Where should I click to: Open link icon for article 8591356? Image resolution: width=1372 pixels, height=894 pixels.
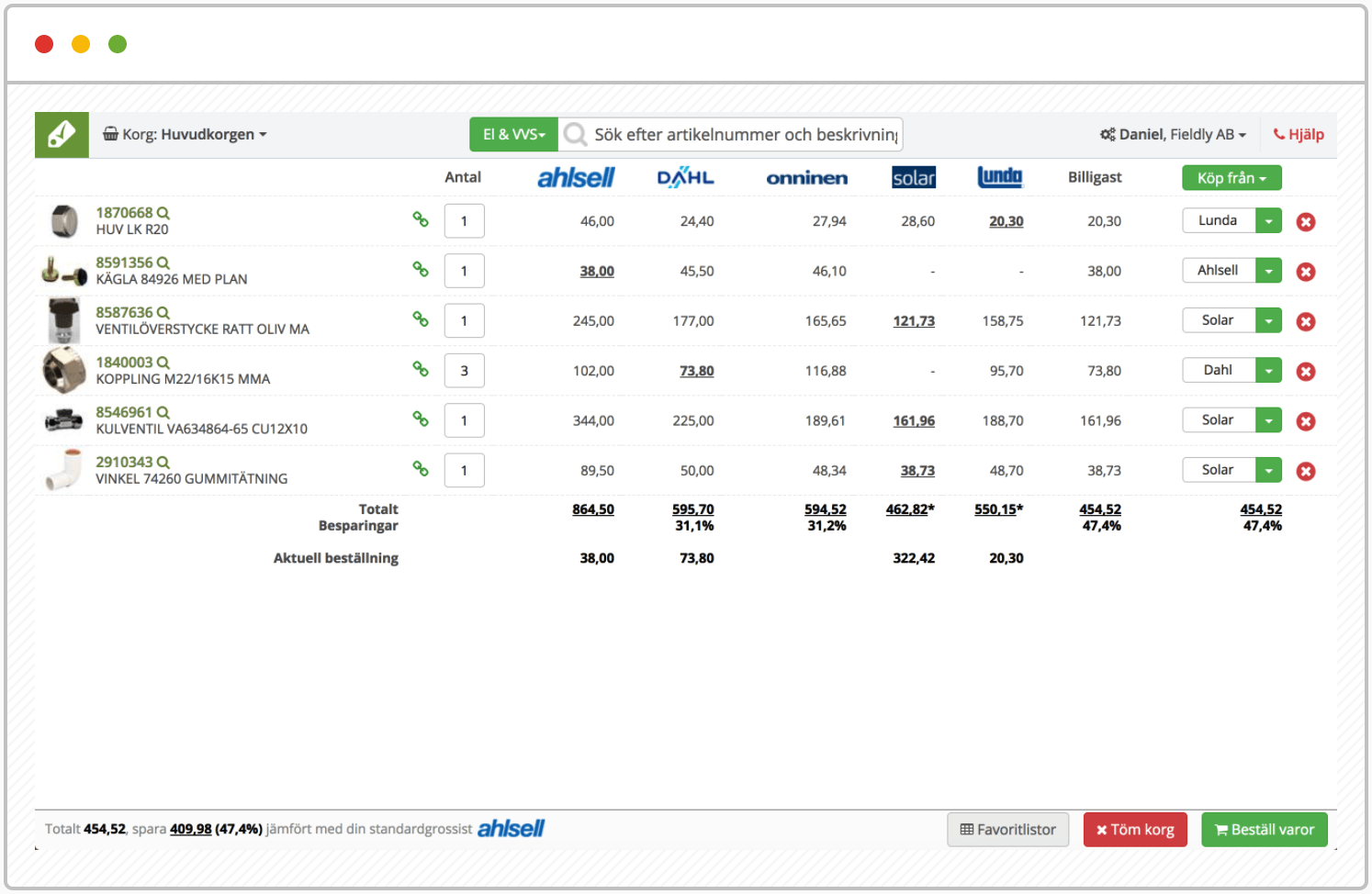pos(421,269)
